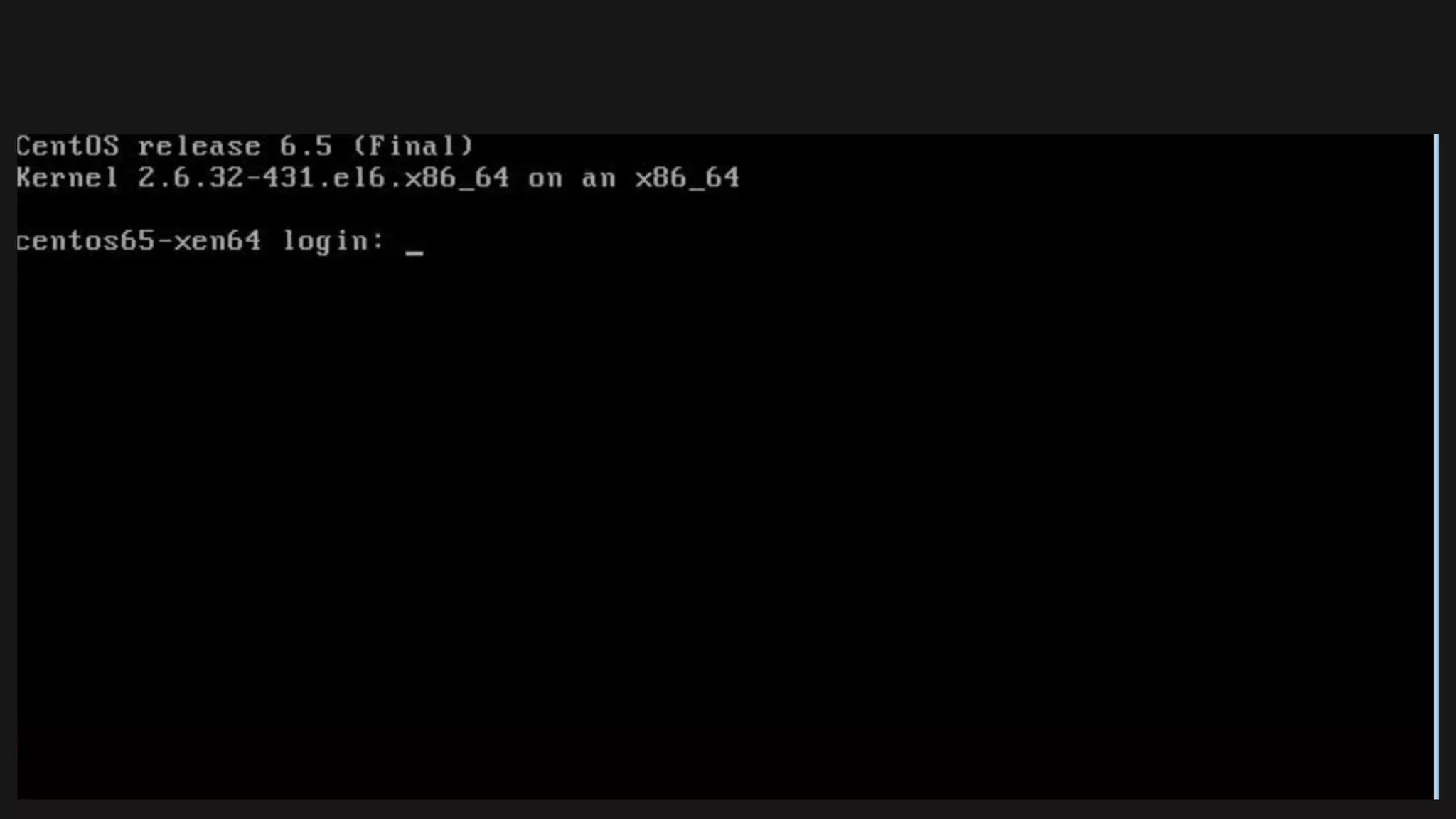Click empty black console area below login prompt

725,526
